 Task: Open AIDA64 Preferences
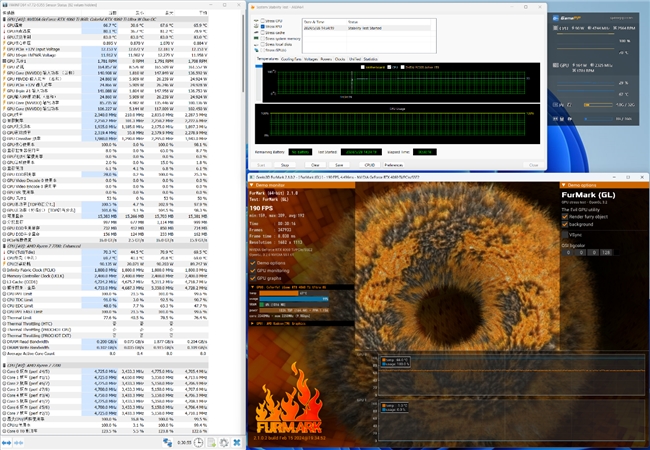pyautogui.click(x=393, y=165)
